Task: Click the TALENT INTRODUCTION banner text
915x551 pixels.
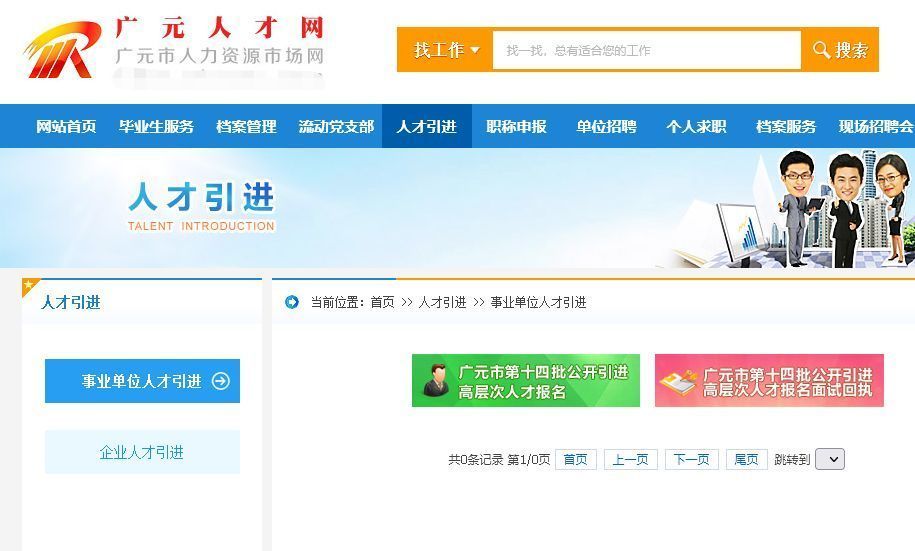Action: [x=201, y=226]
